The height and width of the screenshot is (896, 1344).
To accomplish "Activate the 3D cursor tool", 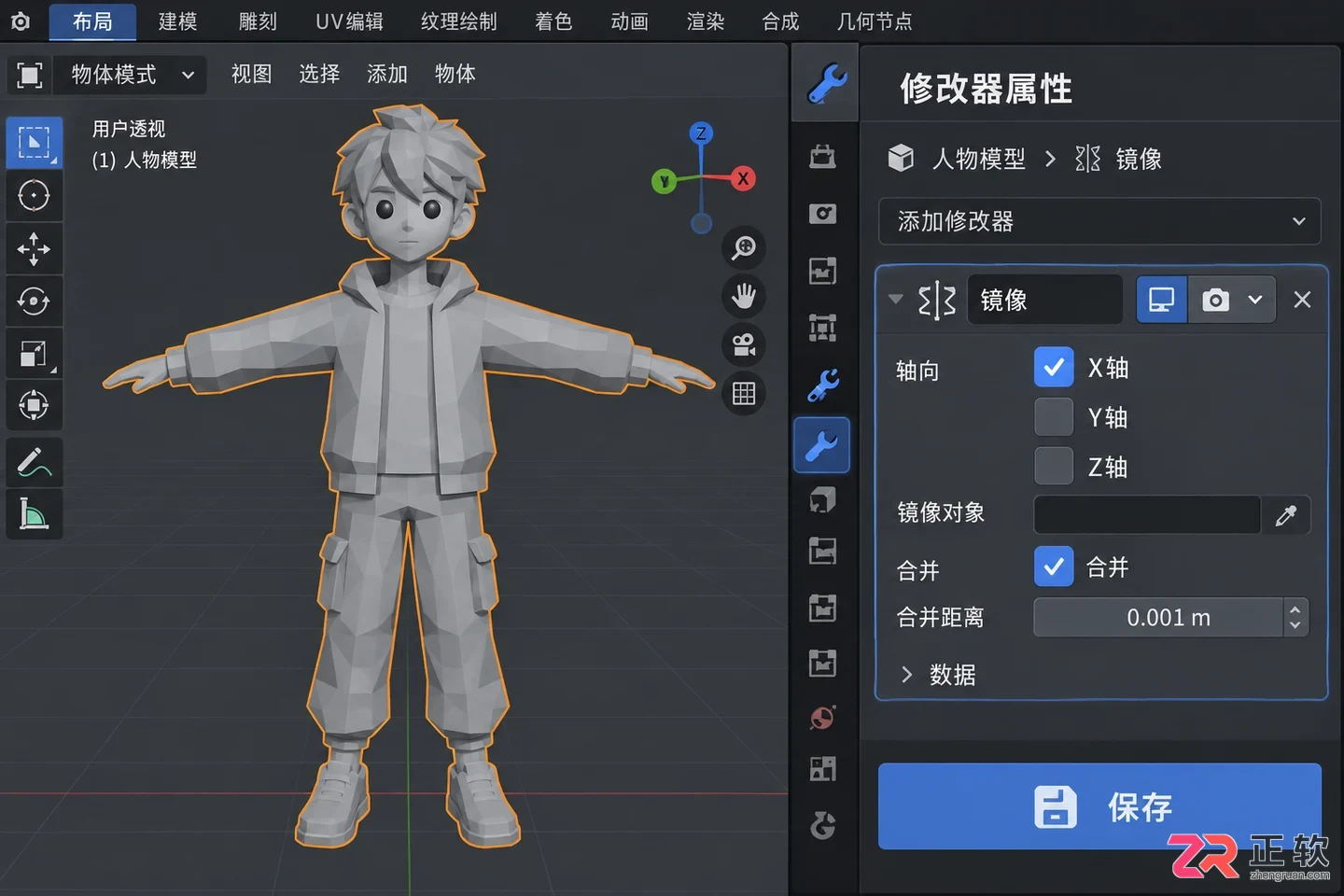I will click(x=35, y=196).
